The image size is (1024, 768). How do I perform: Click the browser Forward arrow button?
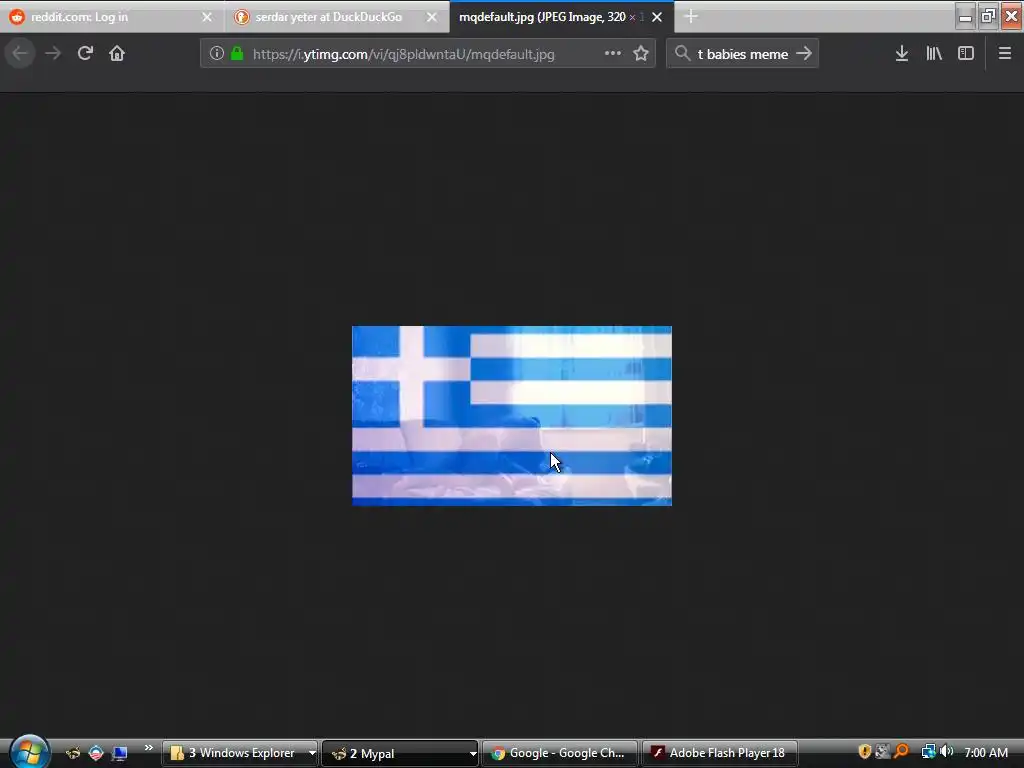[53, 54]
